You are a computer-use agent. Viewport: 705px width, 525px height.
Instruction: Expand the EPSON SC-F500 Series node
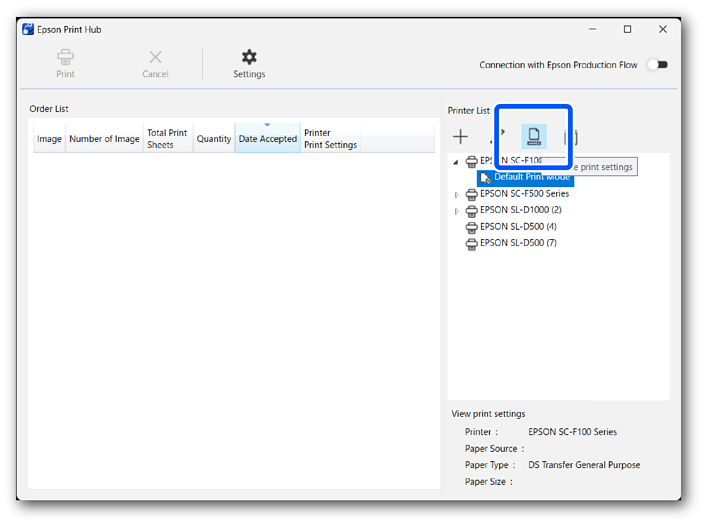click(457, 195)
